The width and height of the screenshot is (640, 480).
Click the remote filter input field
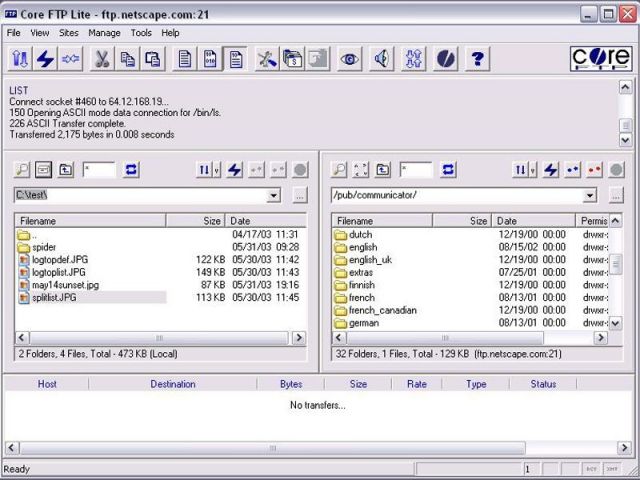[416, 169]
